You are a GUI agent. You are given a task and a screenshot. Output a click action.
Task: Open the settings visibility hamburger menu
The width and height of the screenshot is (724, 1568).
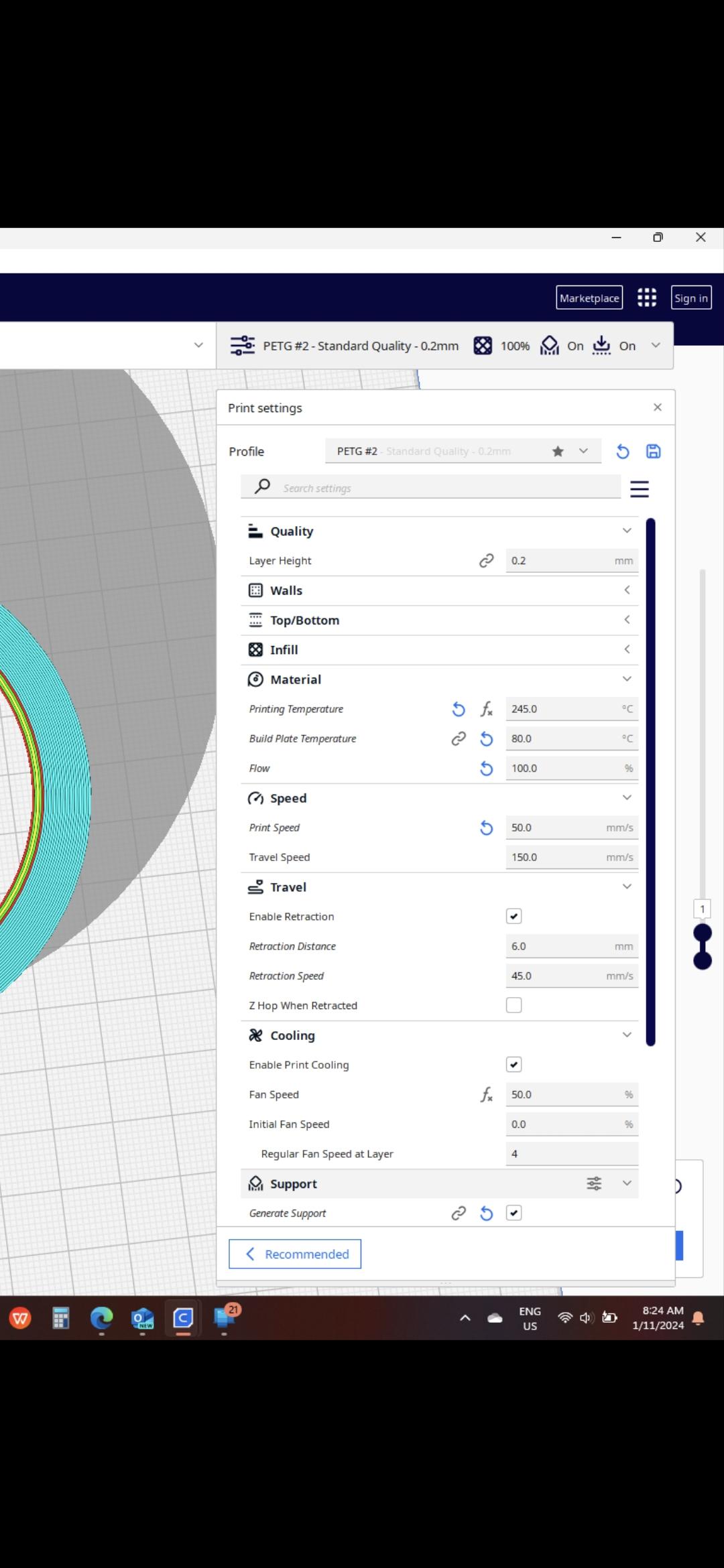coord(640,489)
